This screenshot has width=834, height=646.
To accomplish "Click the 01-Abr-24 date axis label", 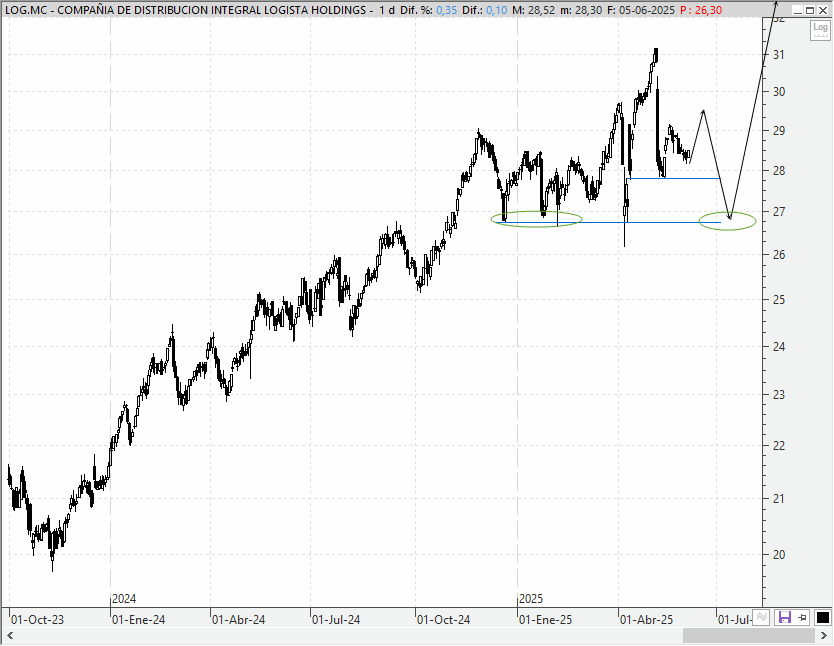I will coord(239,619).
